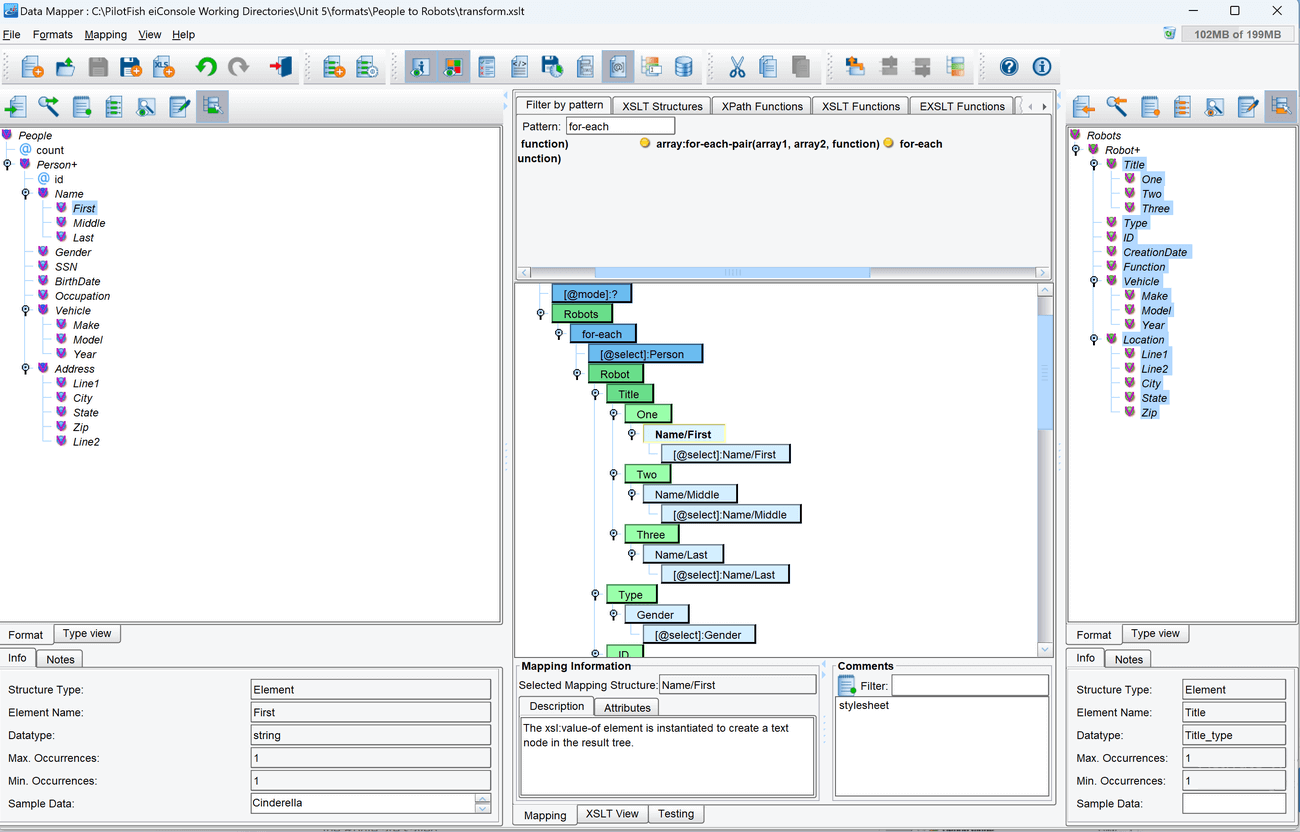Click the red exit door icon
Viewport: 1300px width, 832px height.
281,67
